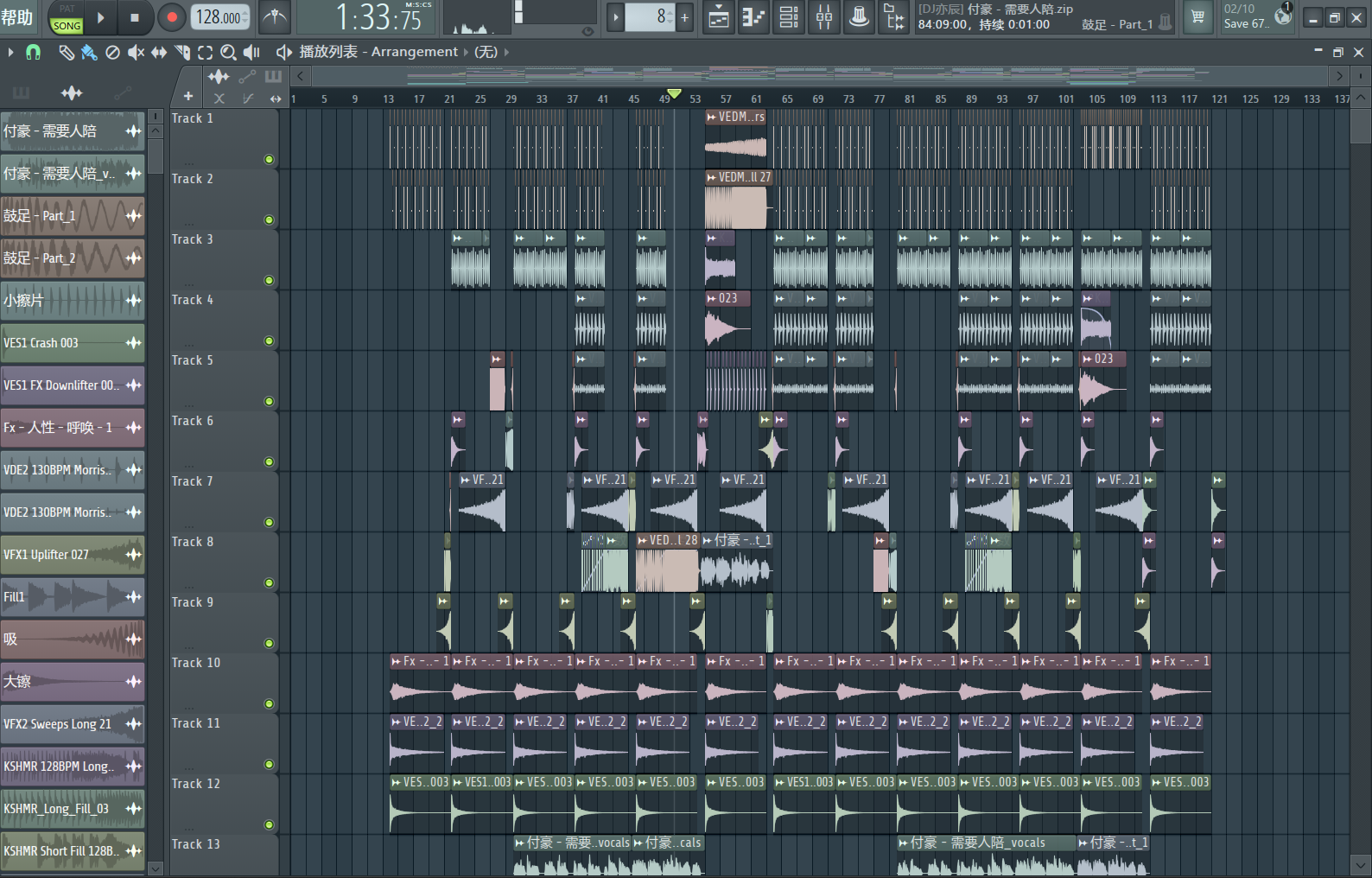
Task: Select the Zoom magnifier tool
Action: tap(228, 53)
